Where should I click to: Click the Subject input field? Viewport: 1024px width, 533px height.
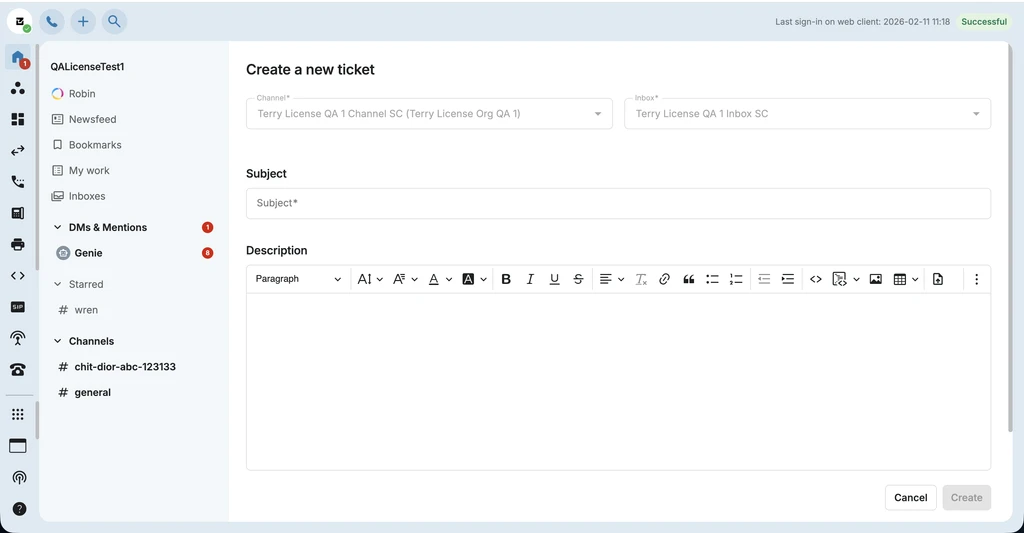618,203
